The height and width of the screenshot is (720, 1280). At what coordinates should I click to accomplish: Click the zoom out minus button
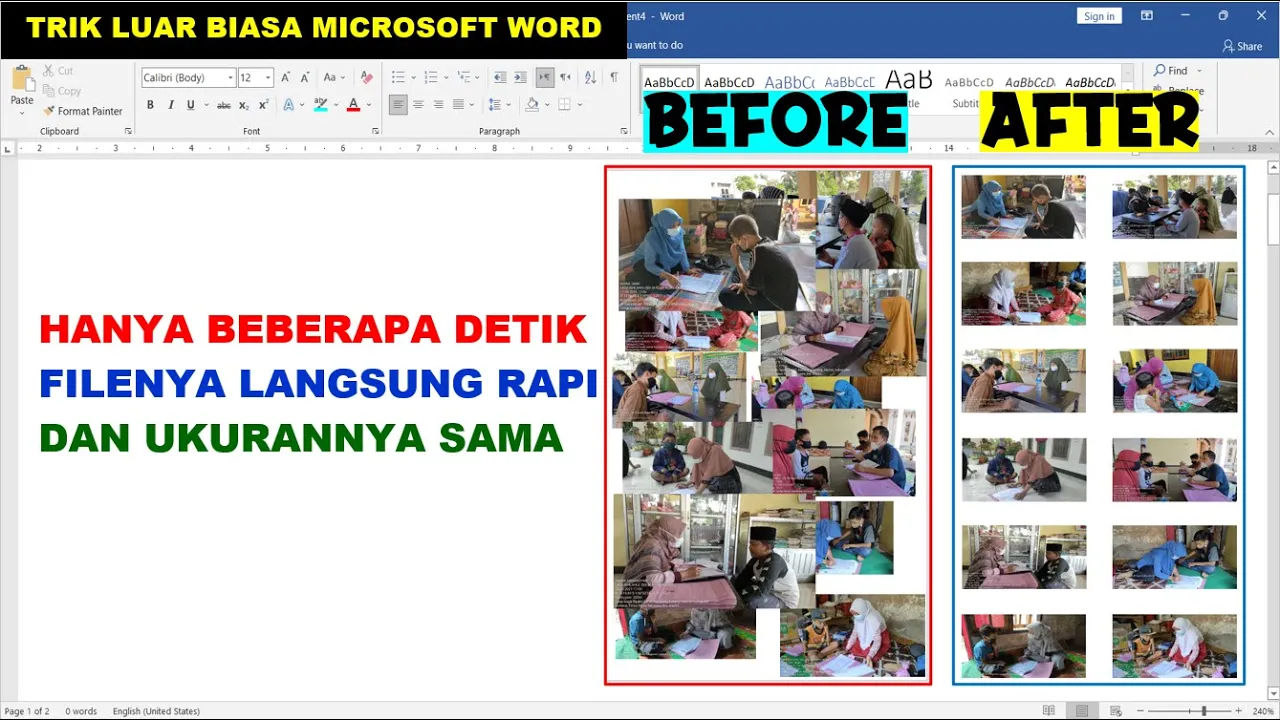(1138, 711)
